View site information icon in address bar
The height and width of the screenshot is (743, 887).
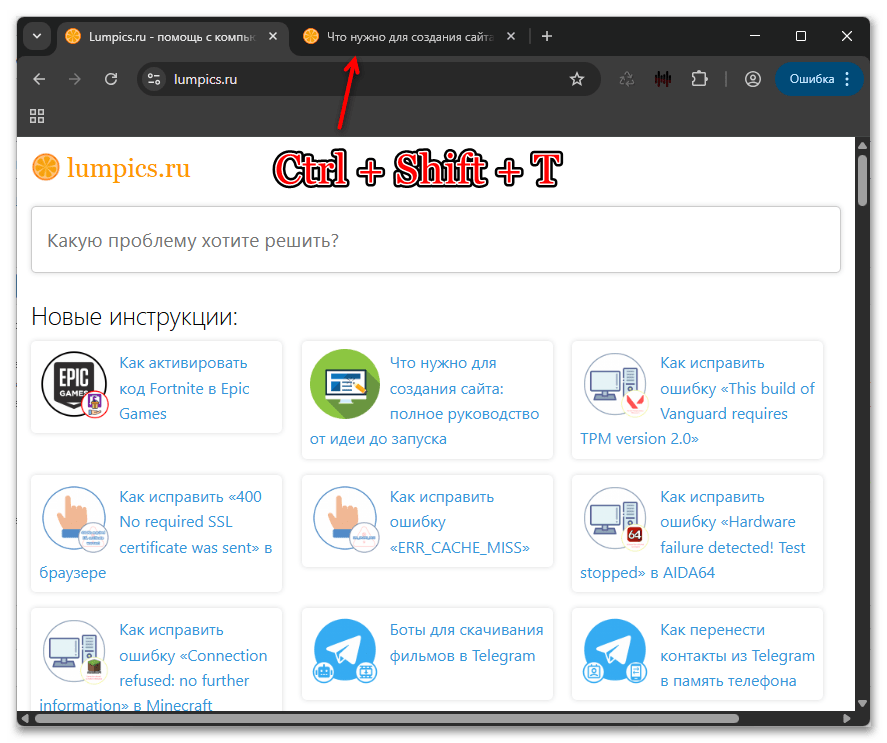click(154, 79)
